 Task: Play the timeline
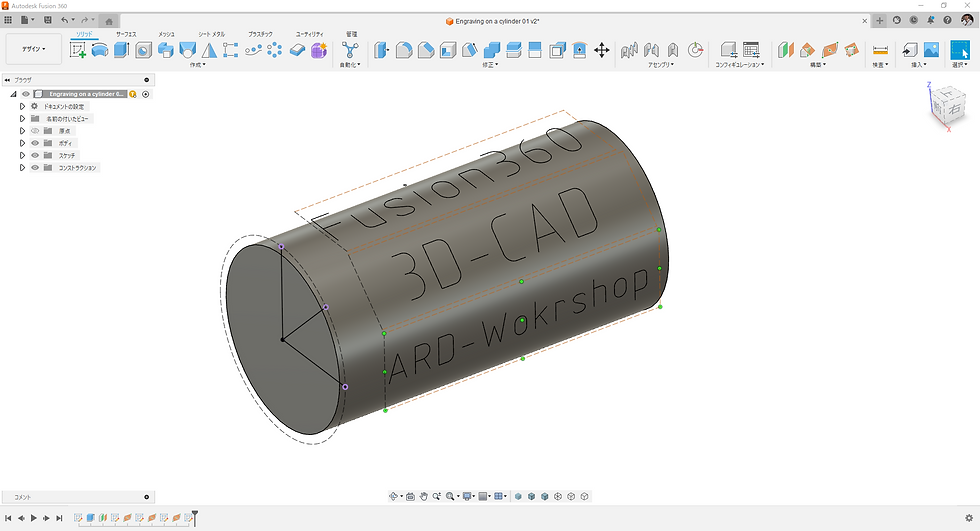click(x=34, y=518)
